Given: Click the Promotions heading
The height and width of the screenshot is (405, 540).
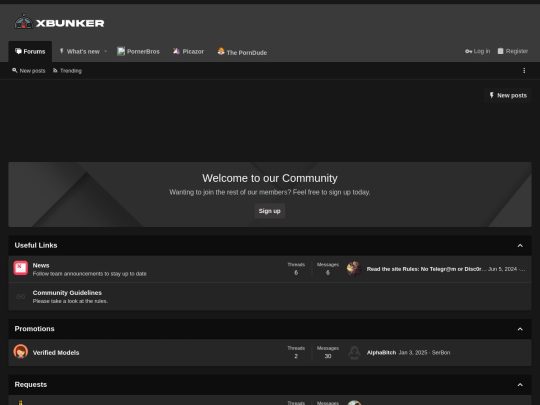Looking at the screenshot, I should [x=34, y=329].
